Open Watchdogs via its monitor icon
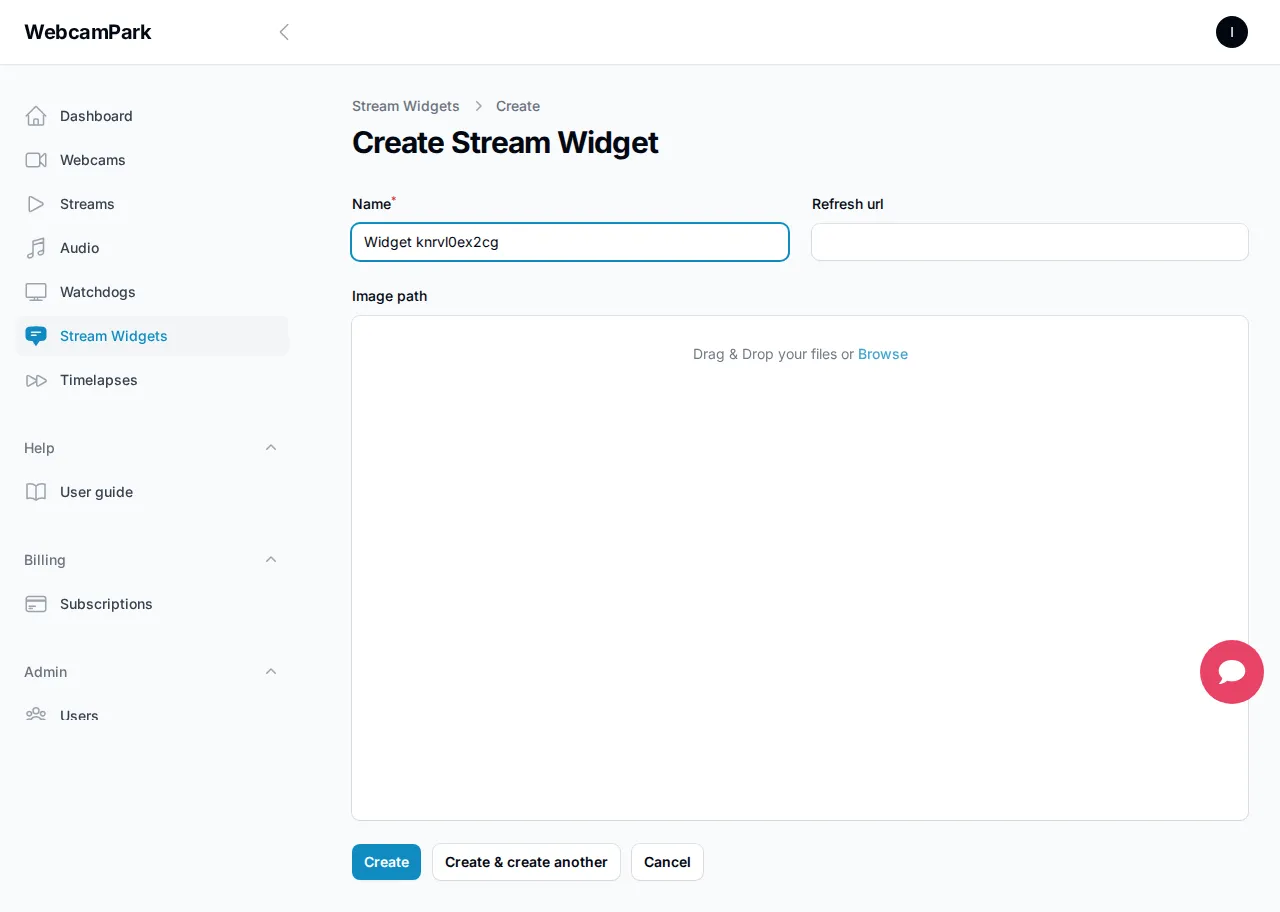 coord(36,292)
